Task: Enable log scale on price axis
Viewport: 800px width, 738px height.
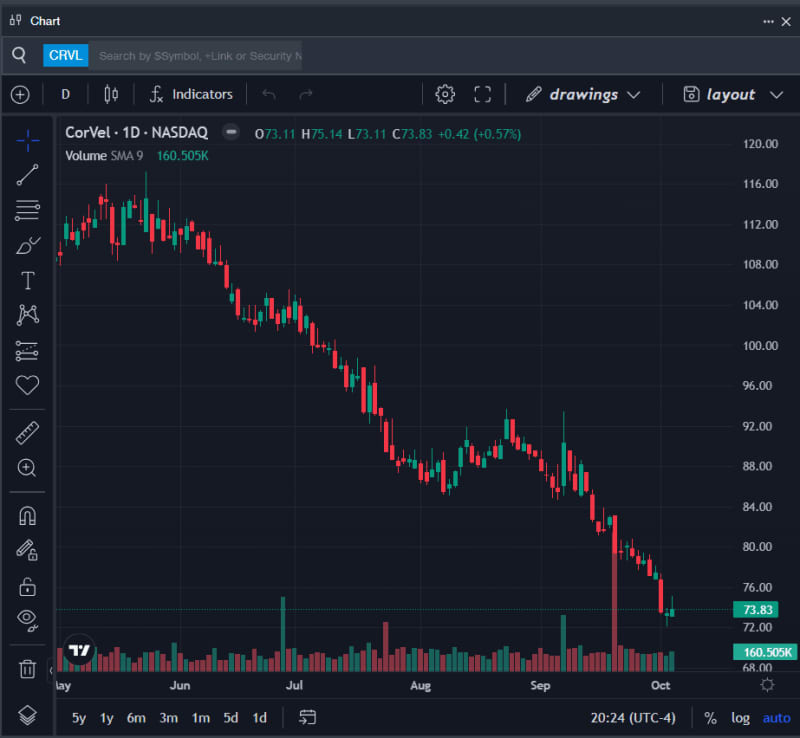Action: [x=740, y=717]
